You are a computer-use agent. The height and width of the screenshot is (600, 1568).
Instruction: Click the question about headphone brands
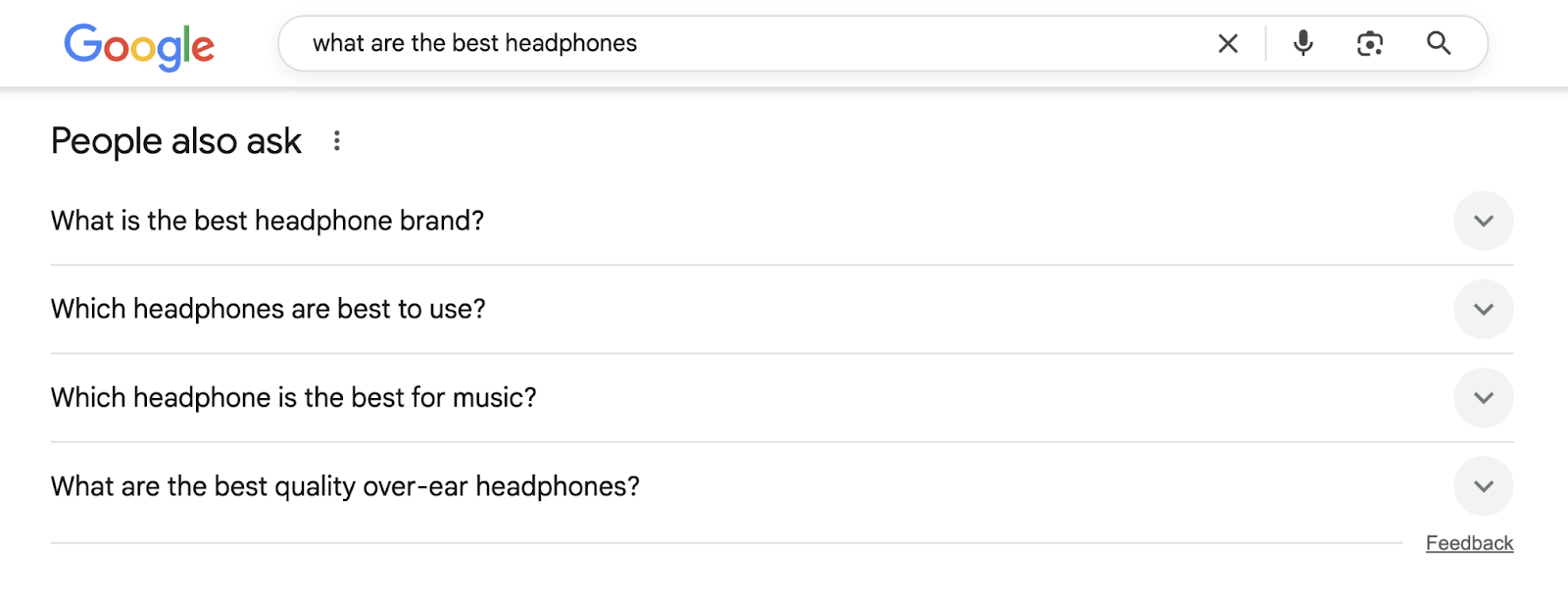(x=268, y=221)
